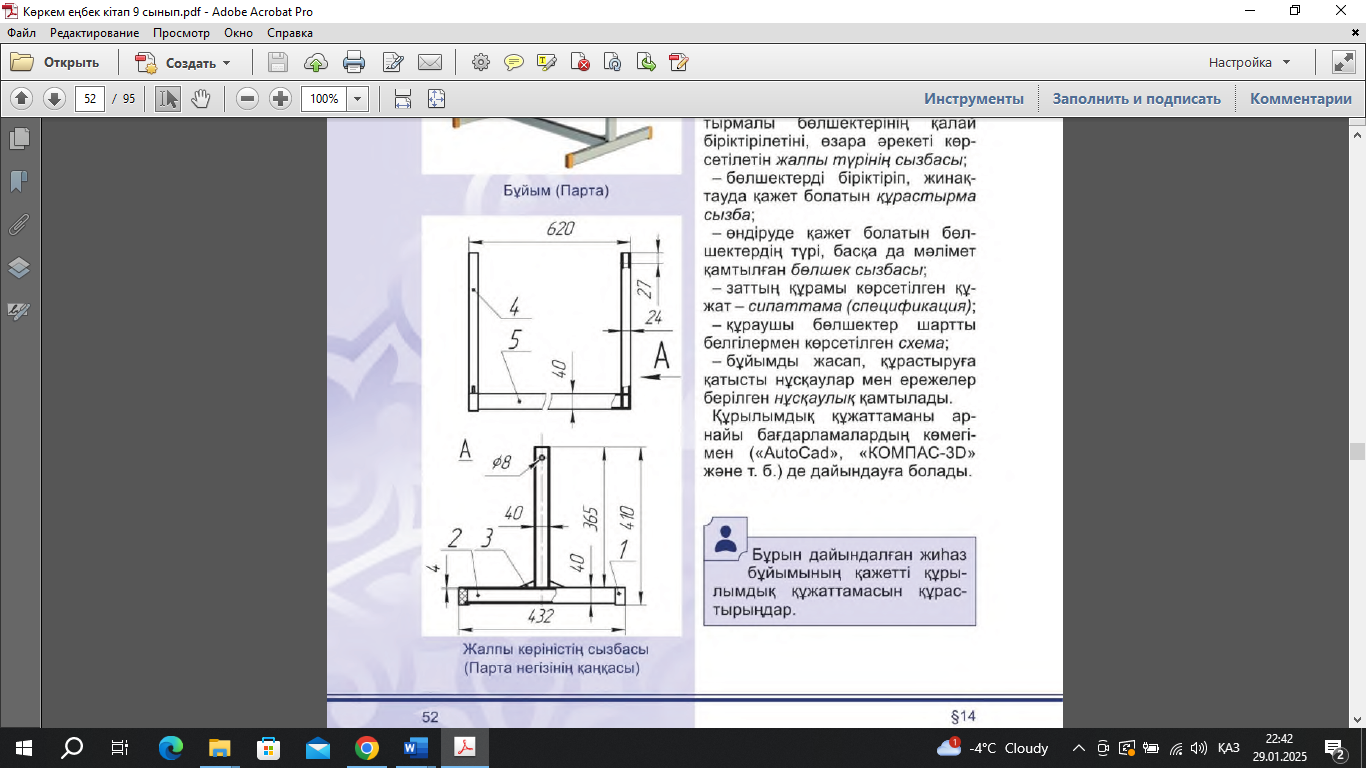Activate the hand pan tool
The width and height of the screenshot is (1366, 768).
pos(201,99)
